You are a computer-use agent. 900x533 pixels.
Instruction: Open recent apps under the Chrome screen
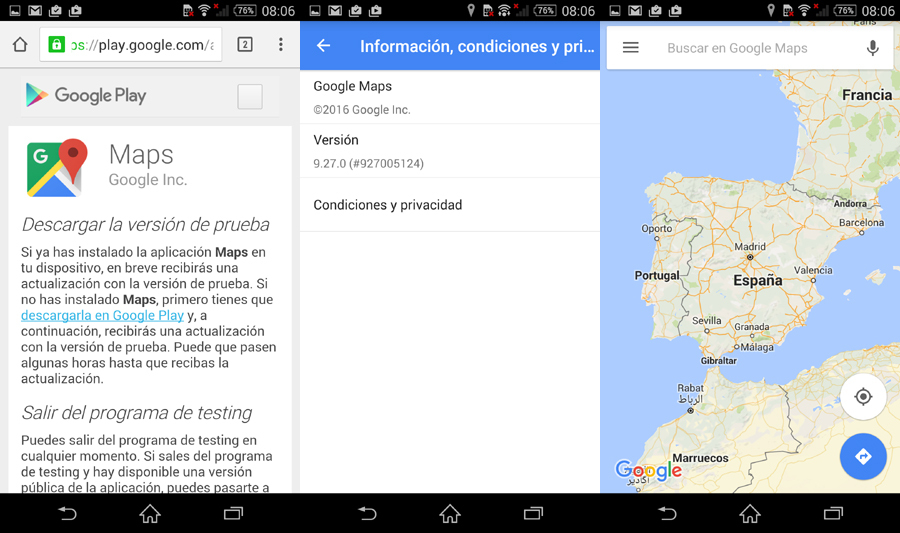(x=233, y=513)
